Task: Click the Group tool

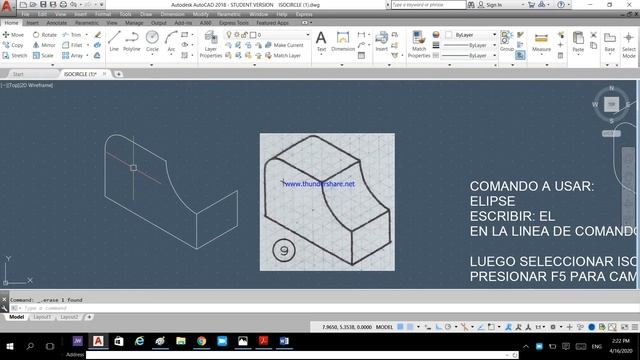Action: click(x=507, y=41)
